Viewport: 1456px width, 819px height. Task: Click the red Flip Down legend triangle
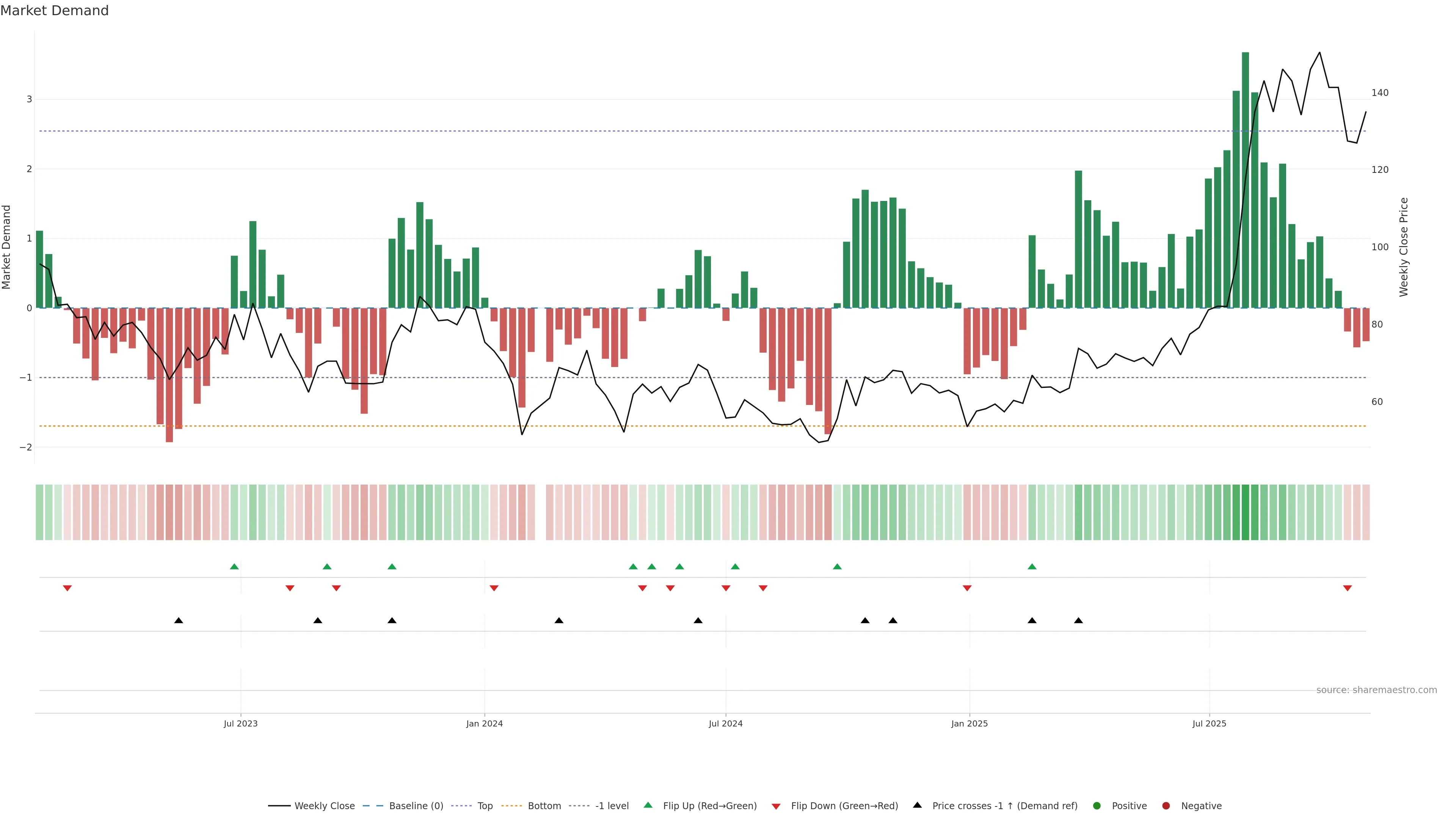coord(776,806)
